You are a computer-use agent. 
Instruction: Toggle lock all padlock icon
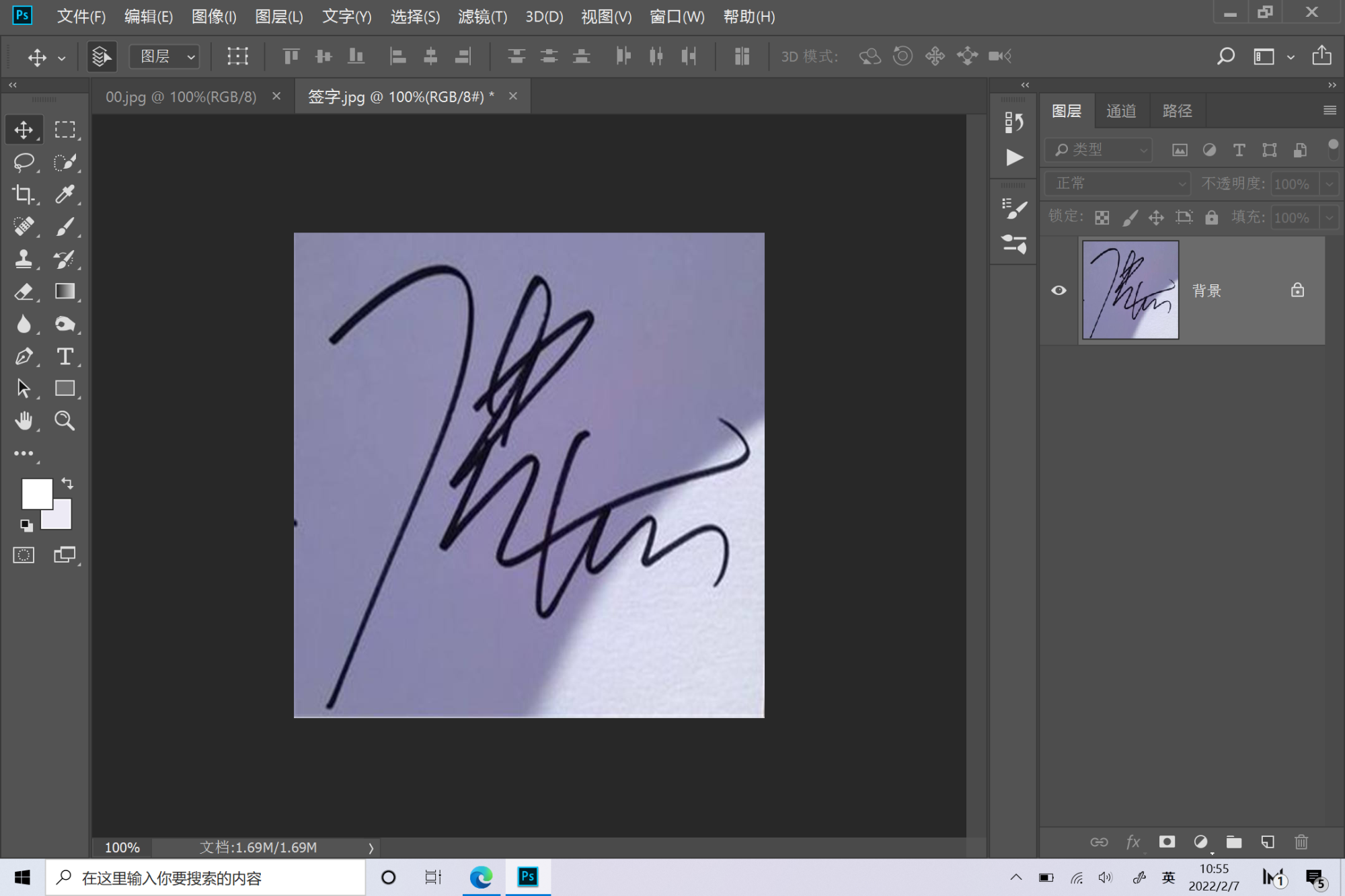pyautogui.click(x=1211, y=217)
